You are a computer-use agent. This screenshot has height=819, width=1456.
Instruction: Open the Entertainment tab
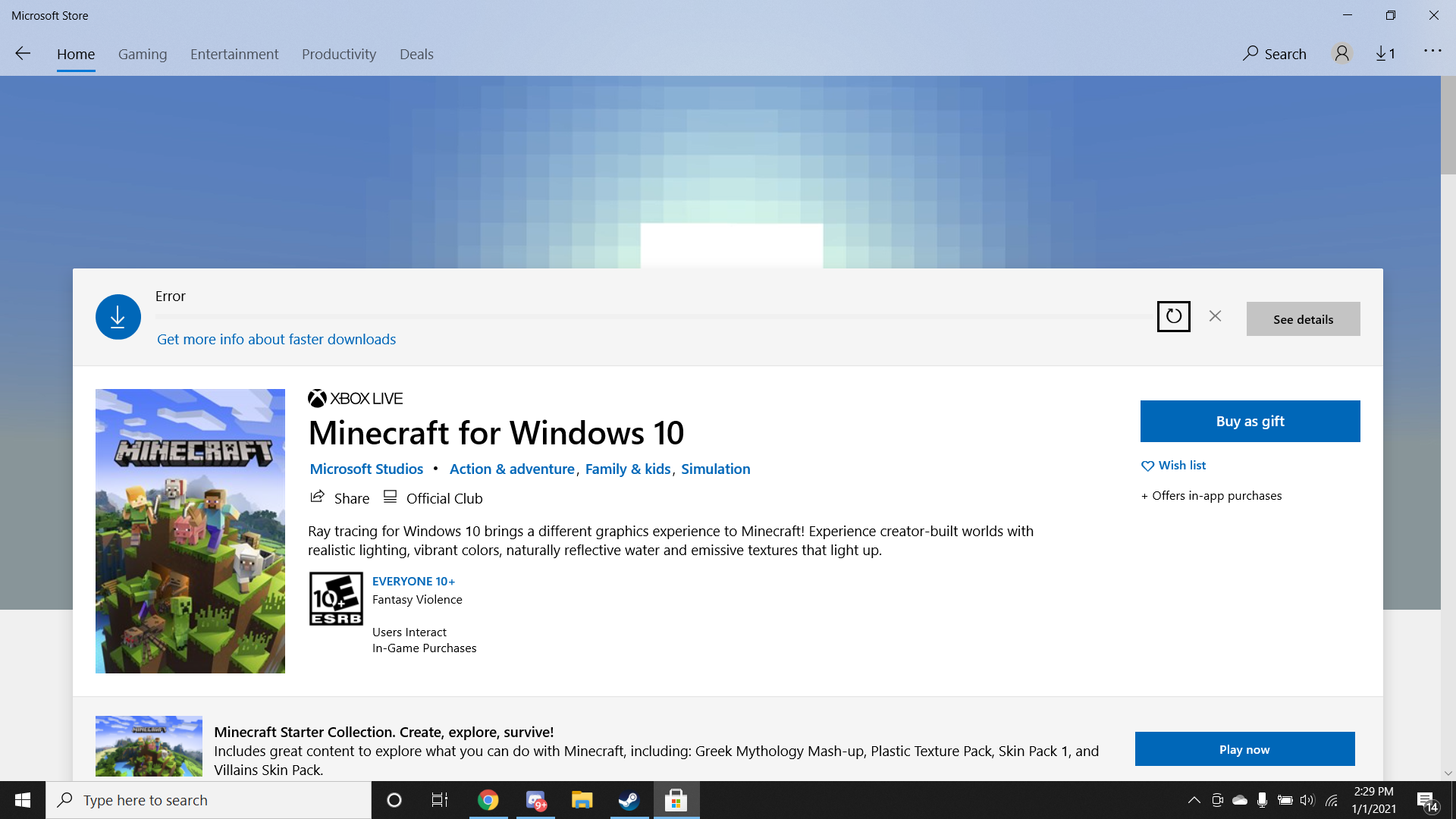pyautogui.click(x=234, y=54)
